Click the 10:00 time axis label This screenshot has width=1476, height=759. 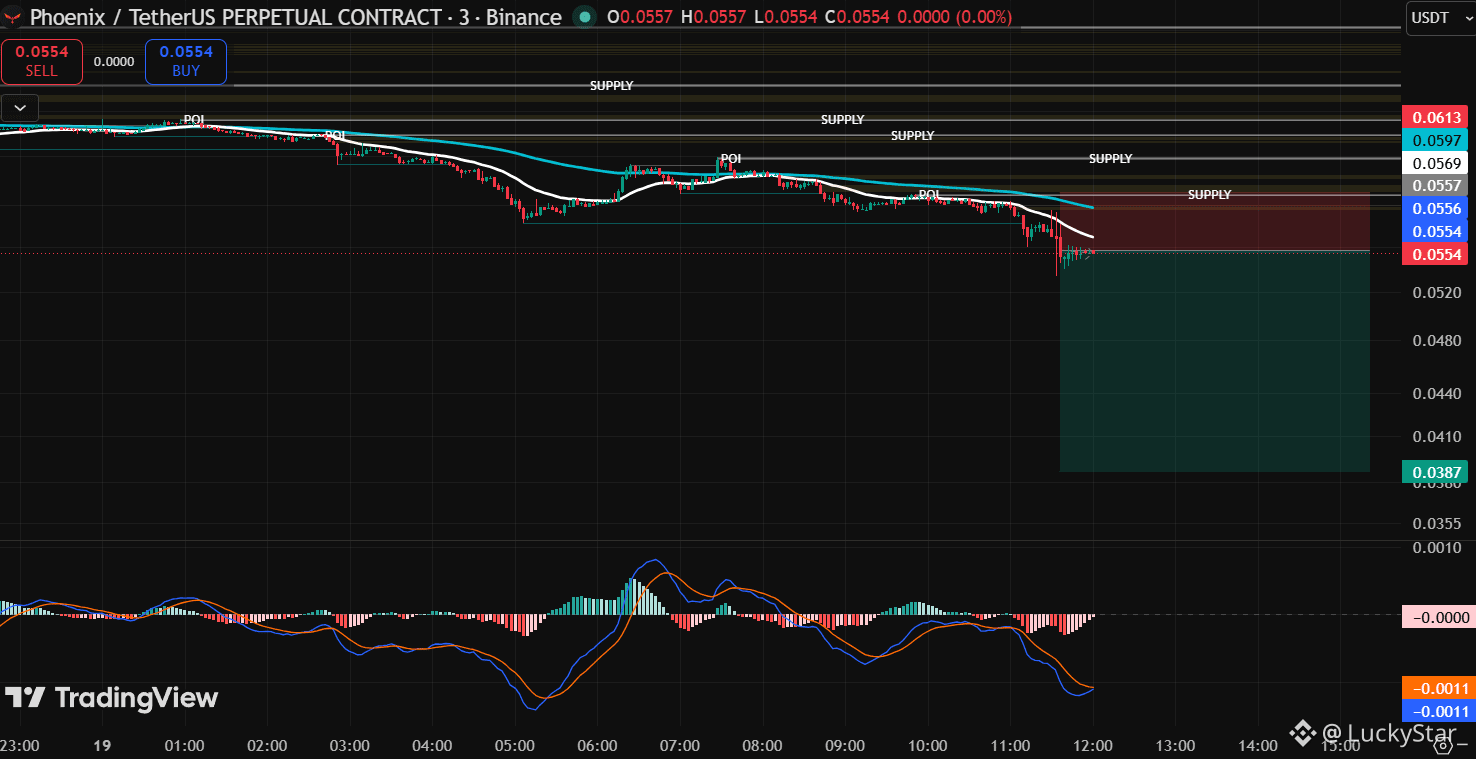[x=927, y=745]
